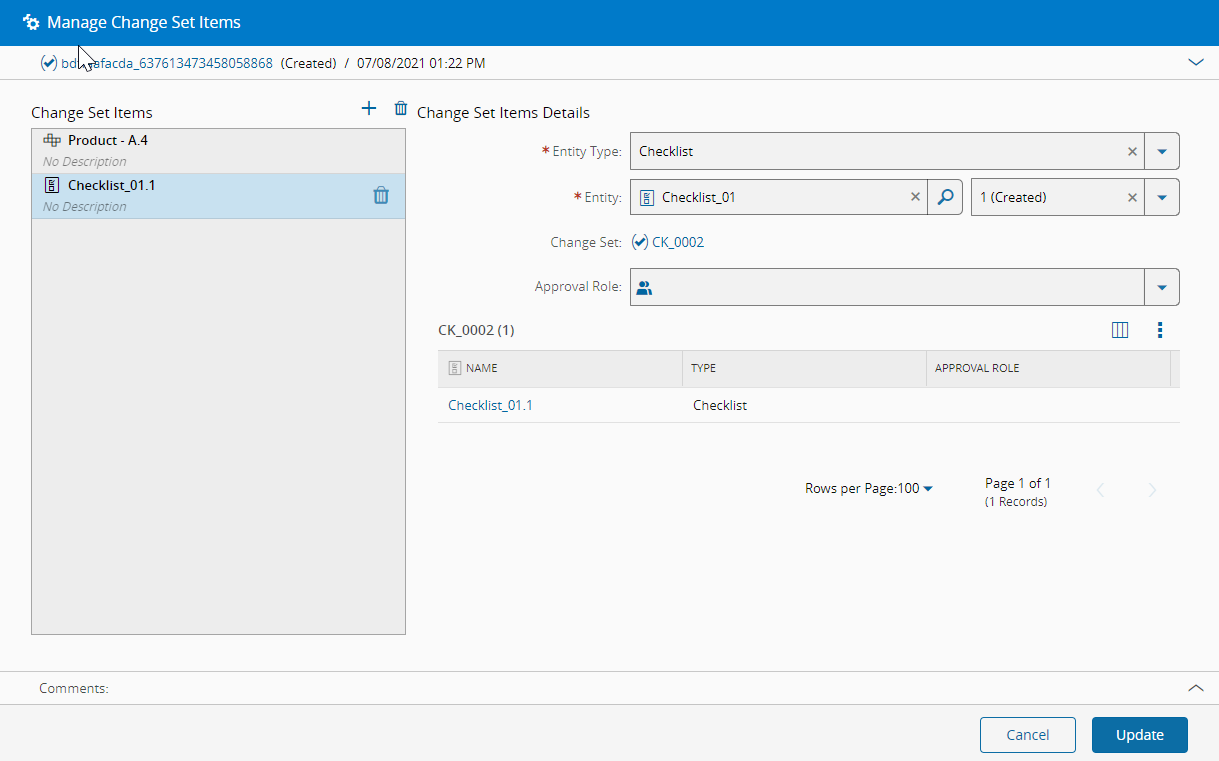Open the column chooser icon for CK_0002 table

[1120, 330]
